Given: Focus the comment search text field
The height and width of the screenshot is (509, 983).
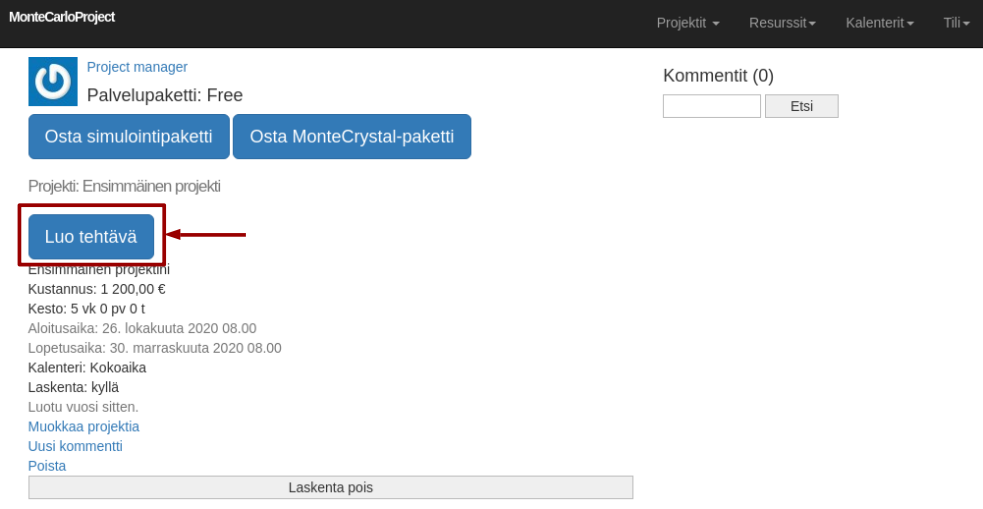Looking at the screenshot, I should tap(711, 106).
